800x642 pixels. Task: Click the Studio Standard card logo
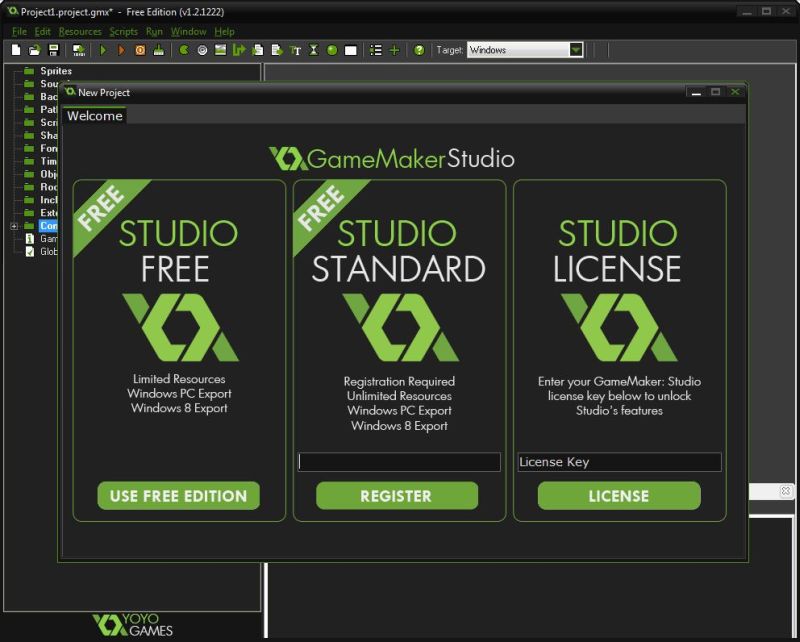tap(400, 327)
